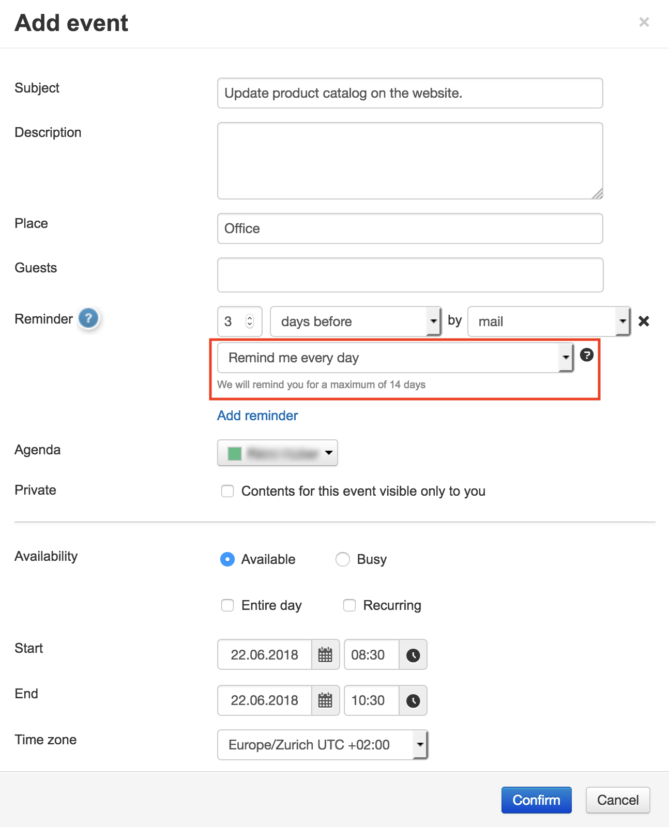The image size is (669, 827).
Task: Remove the reminder with the X icon
Action: pyautogui.click(x=644, y=321)
